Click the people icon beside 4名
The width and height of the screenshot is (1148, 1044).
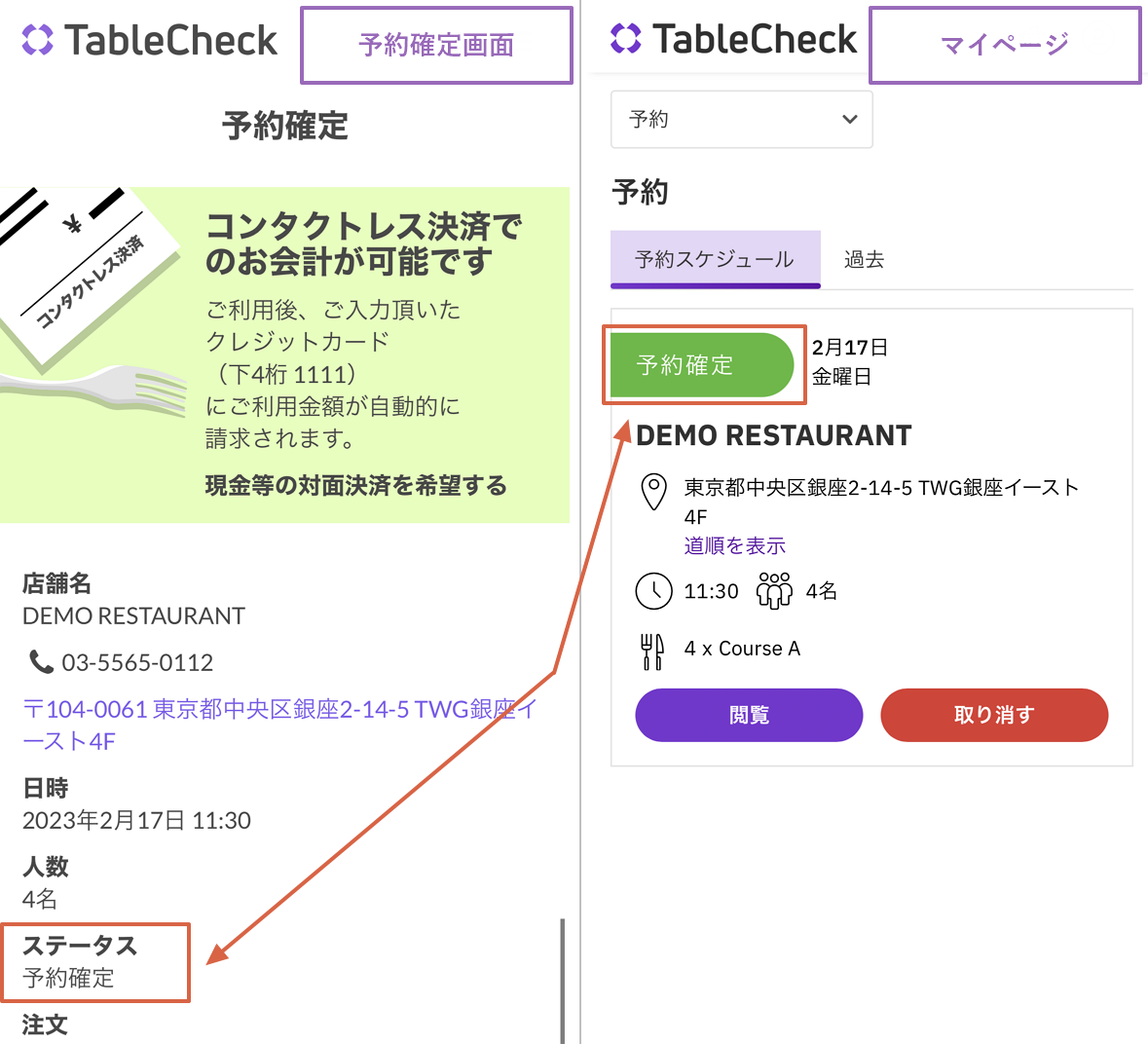774,591
